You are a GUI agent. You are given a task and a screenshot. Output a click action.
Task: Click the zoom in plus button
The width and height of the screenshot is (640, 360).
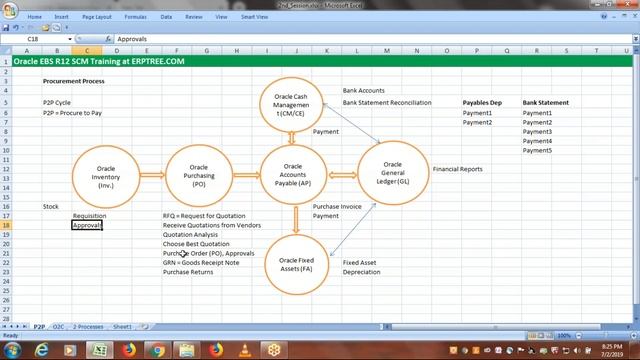point(634,336)
